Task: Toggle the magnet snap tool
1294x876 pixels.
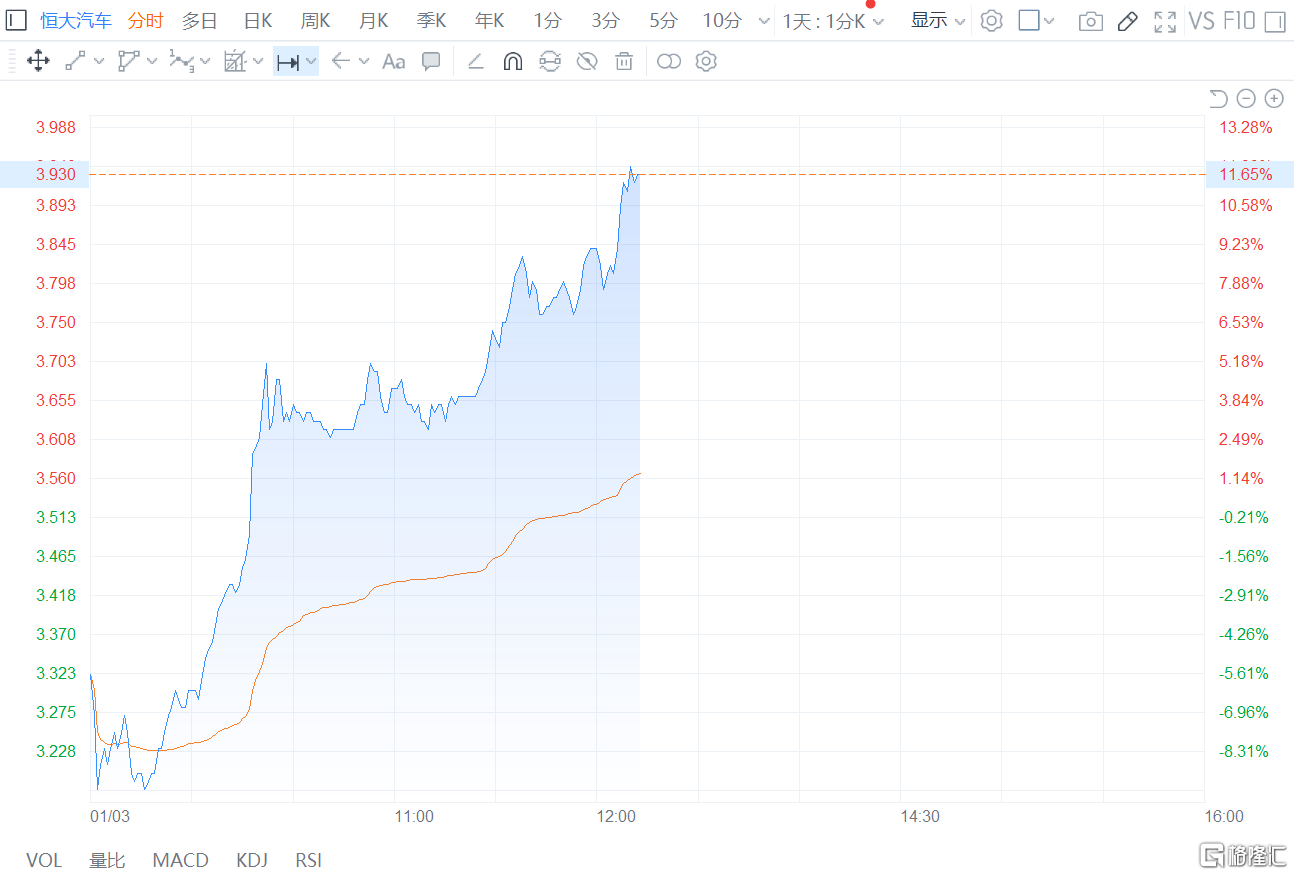Action: pos(512,62)
